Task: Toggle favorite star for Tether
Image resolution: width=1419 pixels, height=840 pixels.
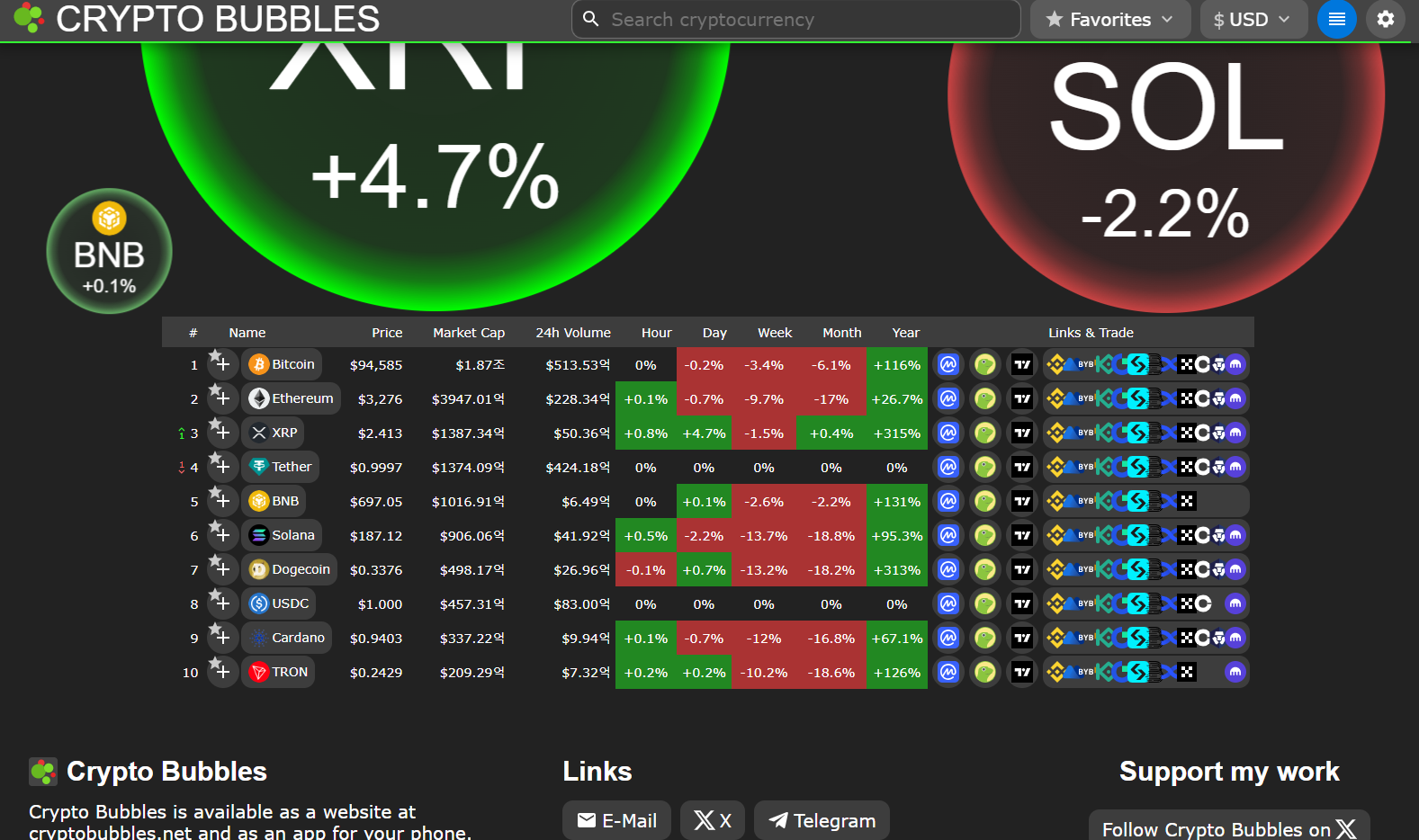Action: tap(221, 467)
